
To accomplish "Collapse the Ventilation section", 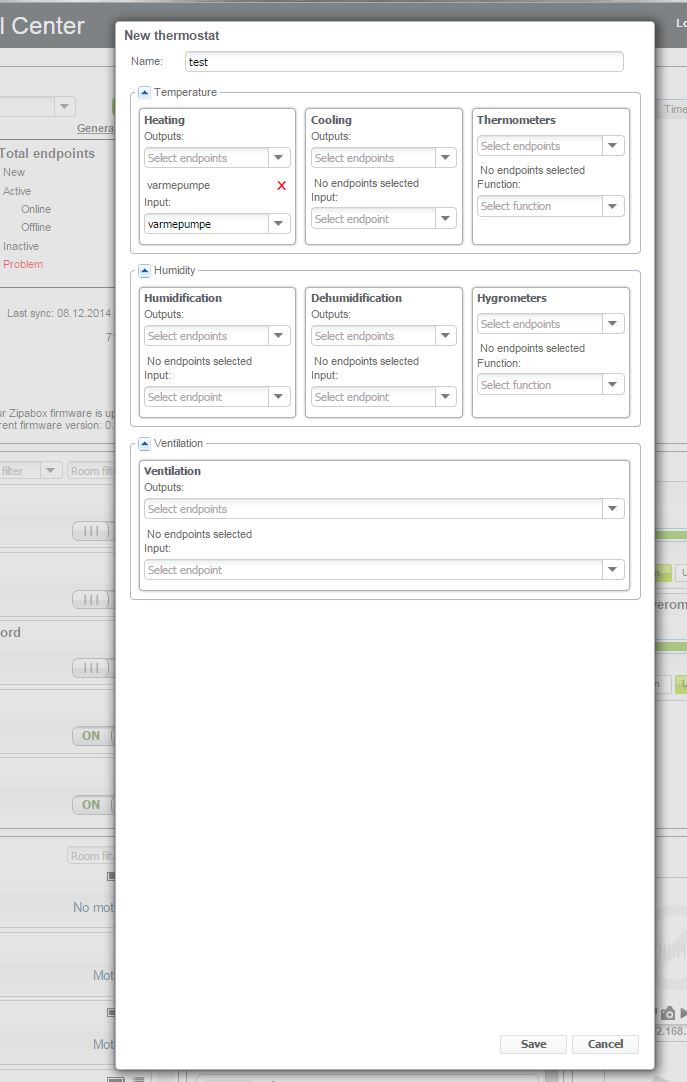I will point(144,443).
